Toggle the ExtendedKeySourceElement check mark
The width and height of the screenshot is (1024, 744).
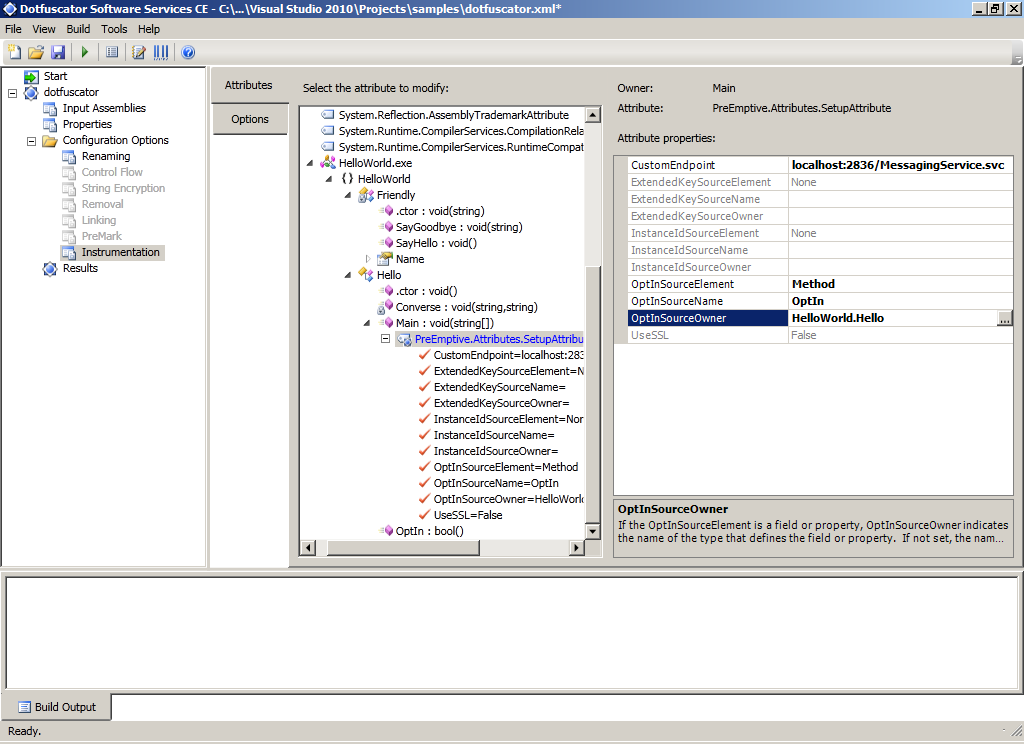point(424,371)
